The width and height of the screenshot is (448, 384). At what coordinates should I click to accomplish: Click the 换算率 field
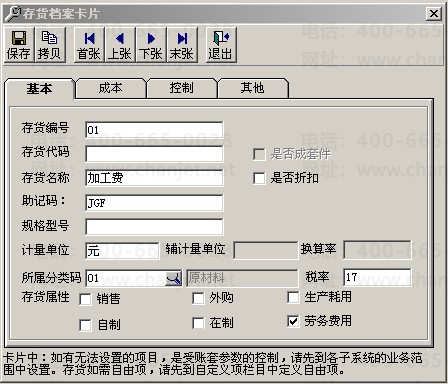click(377, 250)
